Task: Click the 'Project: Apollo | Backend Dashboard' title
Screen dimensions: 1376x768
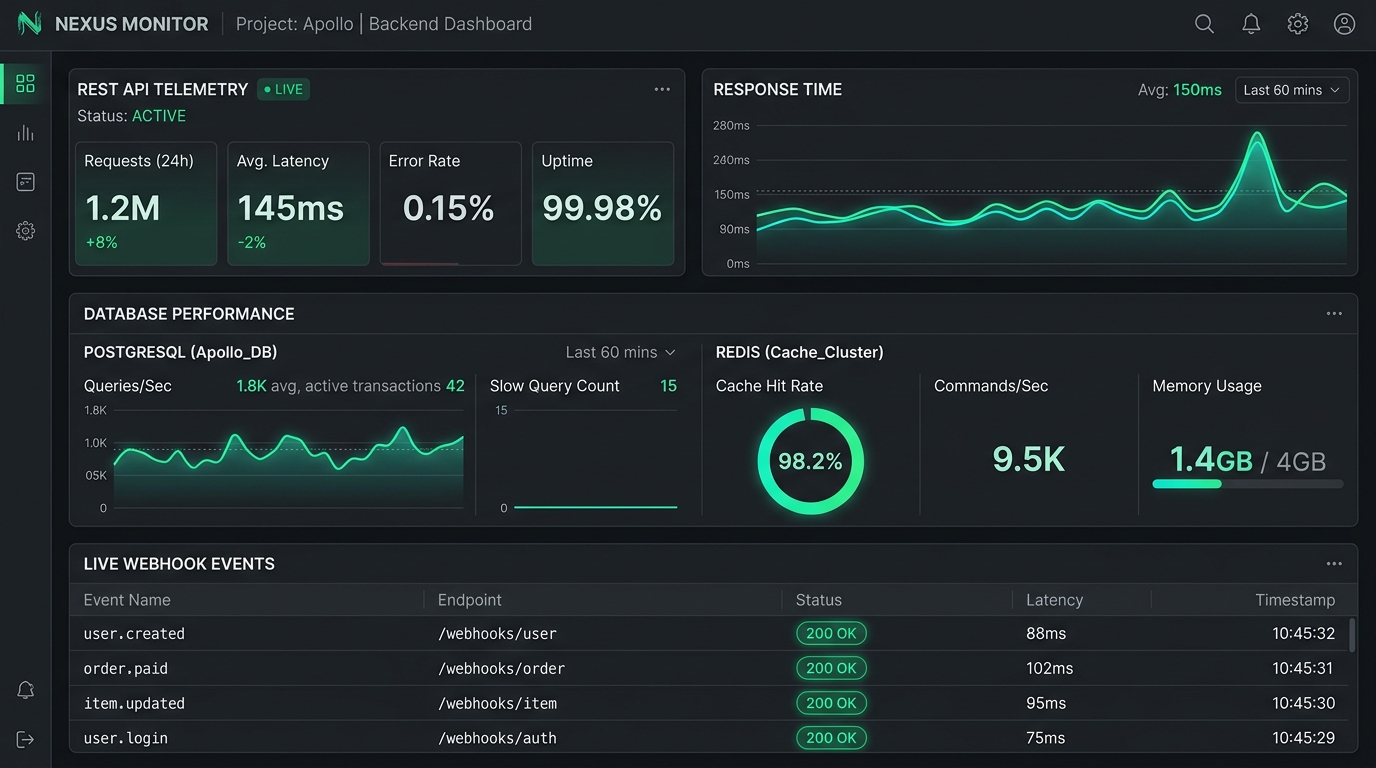Action: [x=384, y=24]
